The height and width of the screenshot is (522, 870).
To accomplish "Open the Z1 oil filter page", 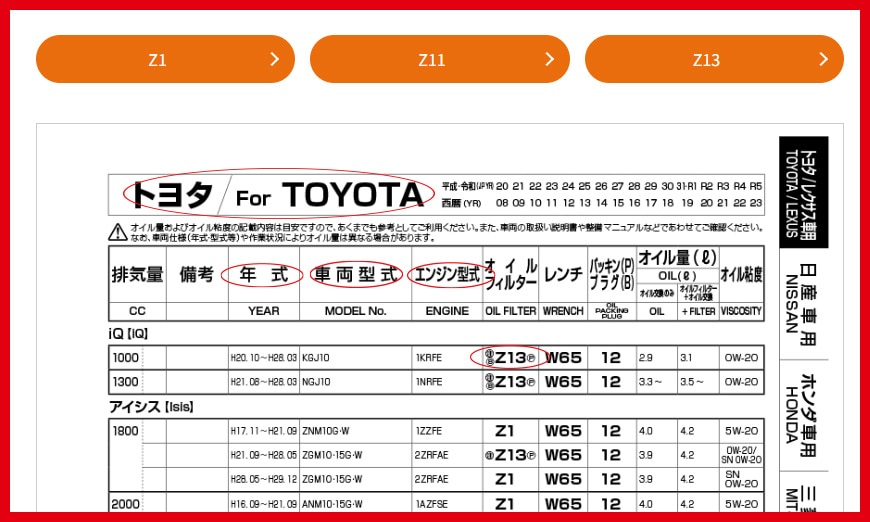I will tap(158, 59).
